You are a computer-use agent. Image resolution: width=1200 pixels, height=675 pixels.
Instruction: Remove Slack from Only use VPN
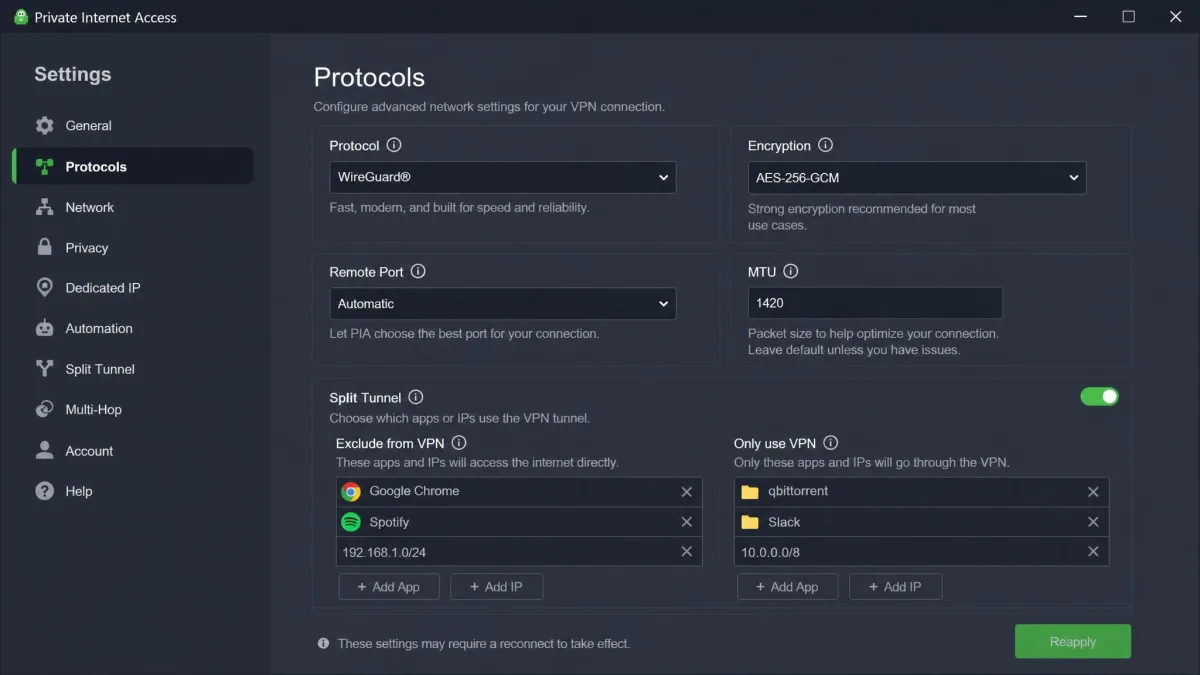1093,522
